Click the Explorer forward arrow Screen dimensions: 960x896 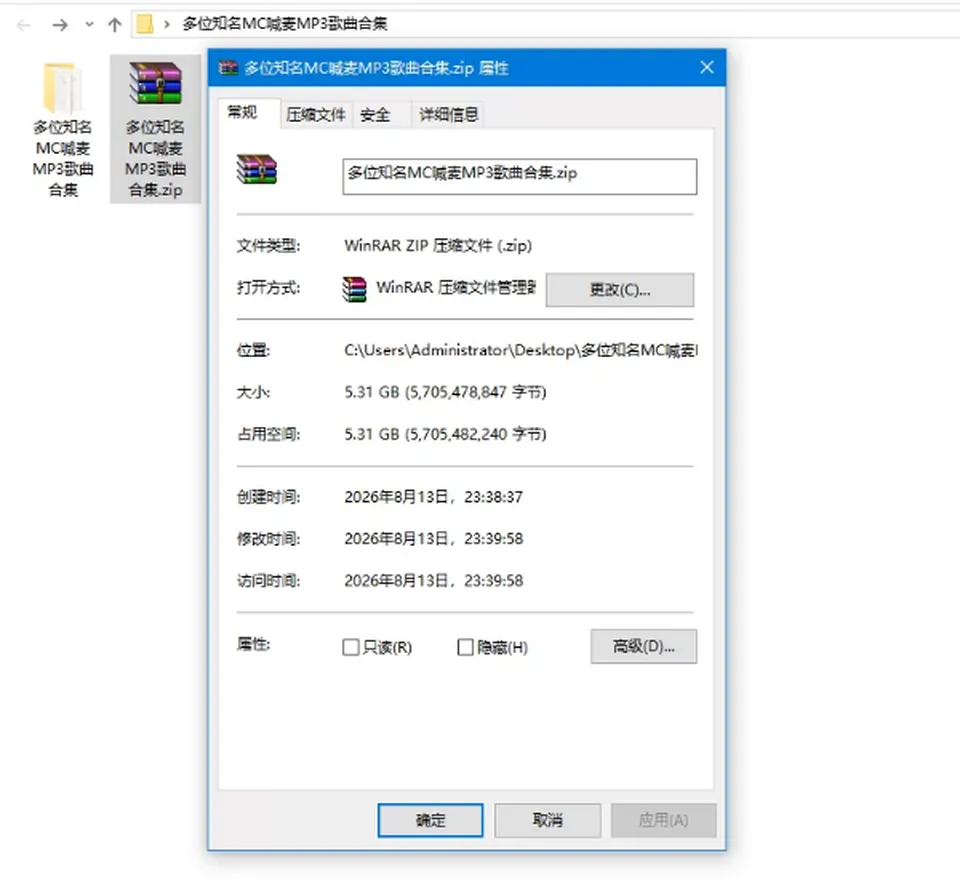coord(60,25)
